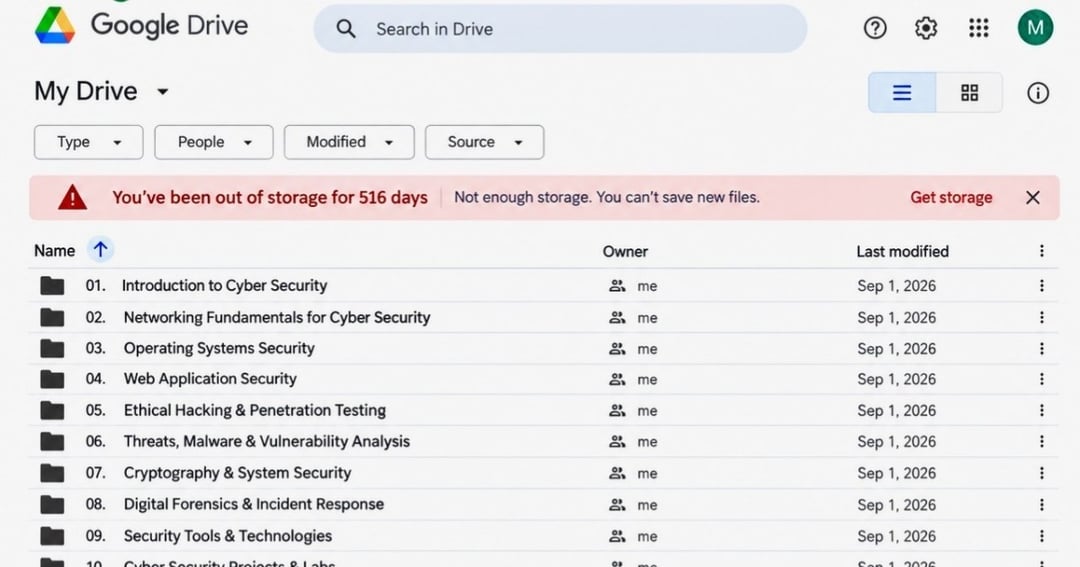
Task: Open sort options in the table header
Action: 1041,251
